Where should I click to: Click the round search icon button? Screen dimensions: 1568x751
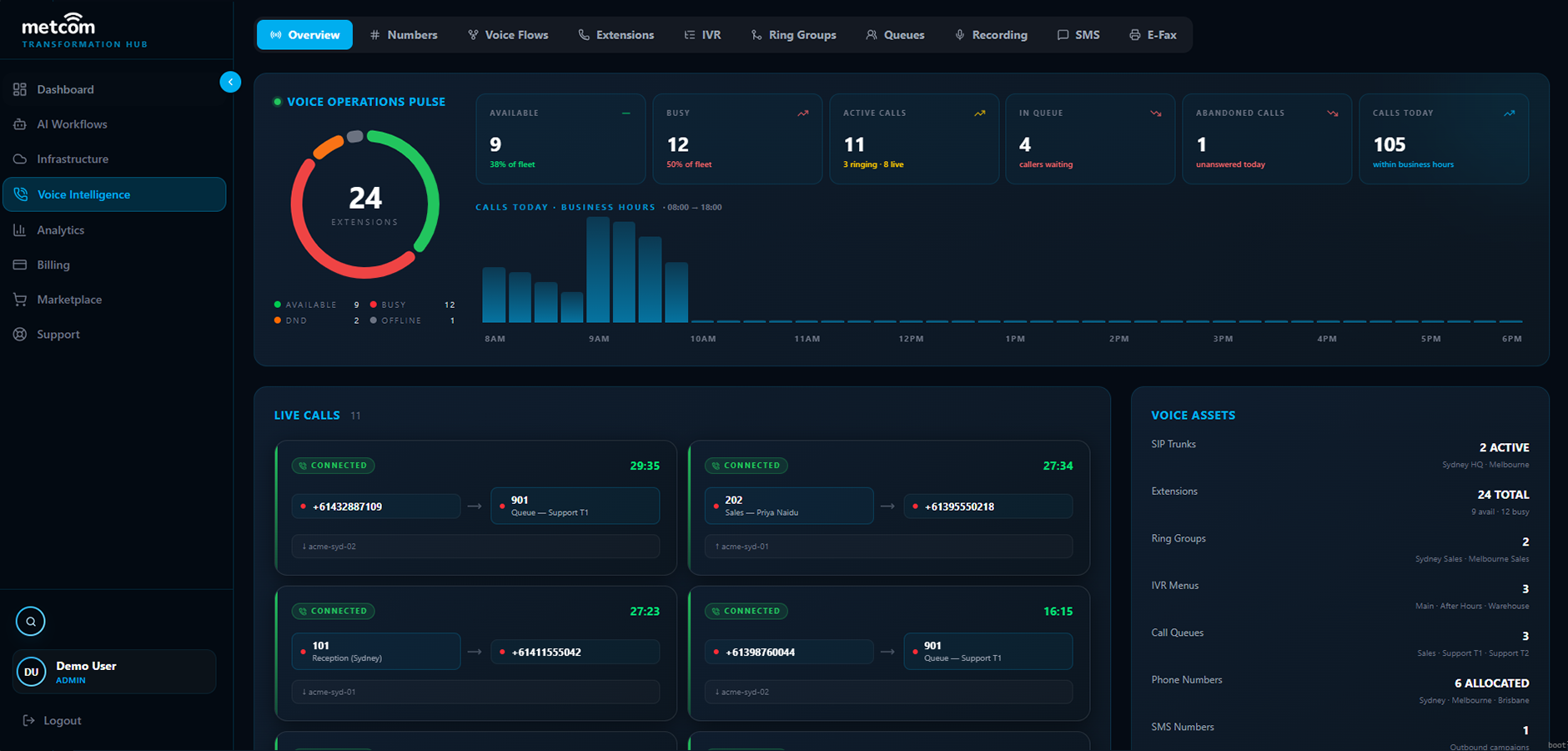pos(31,621)
